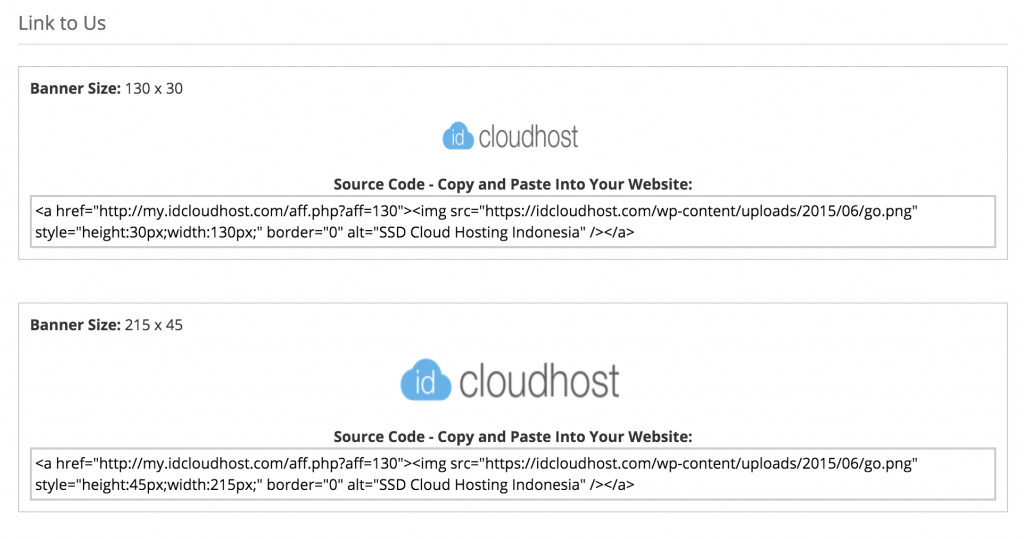
Task: Click the 130 x 30 cloudhost banner image
Action: pyautogui.click(x=511, y=136)
